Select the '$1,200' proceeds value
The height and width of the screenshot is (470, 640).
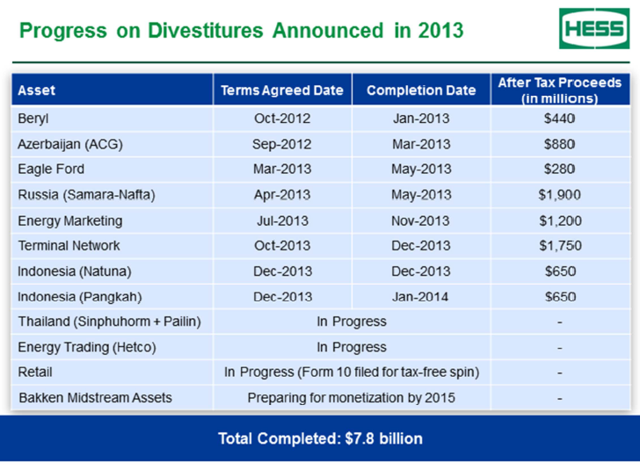click(x=560, y=221)
